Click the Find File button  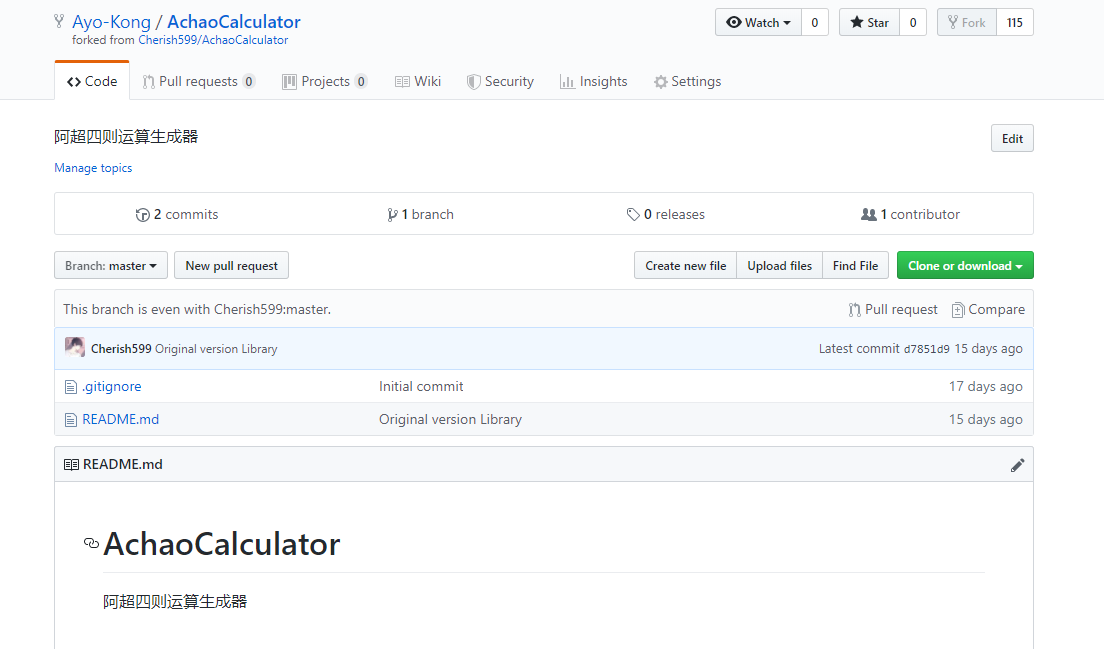click(855, 265)
